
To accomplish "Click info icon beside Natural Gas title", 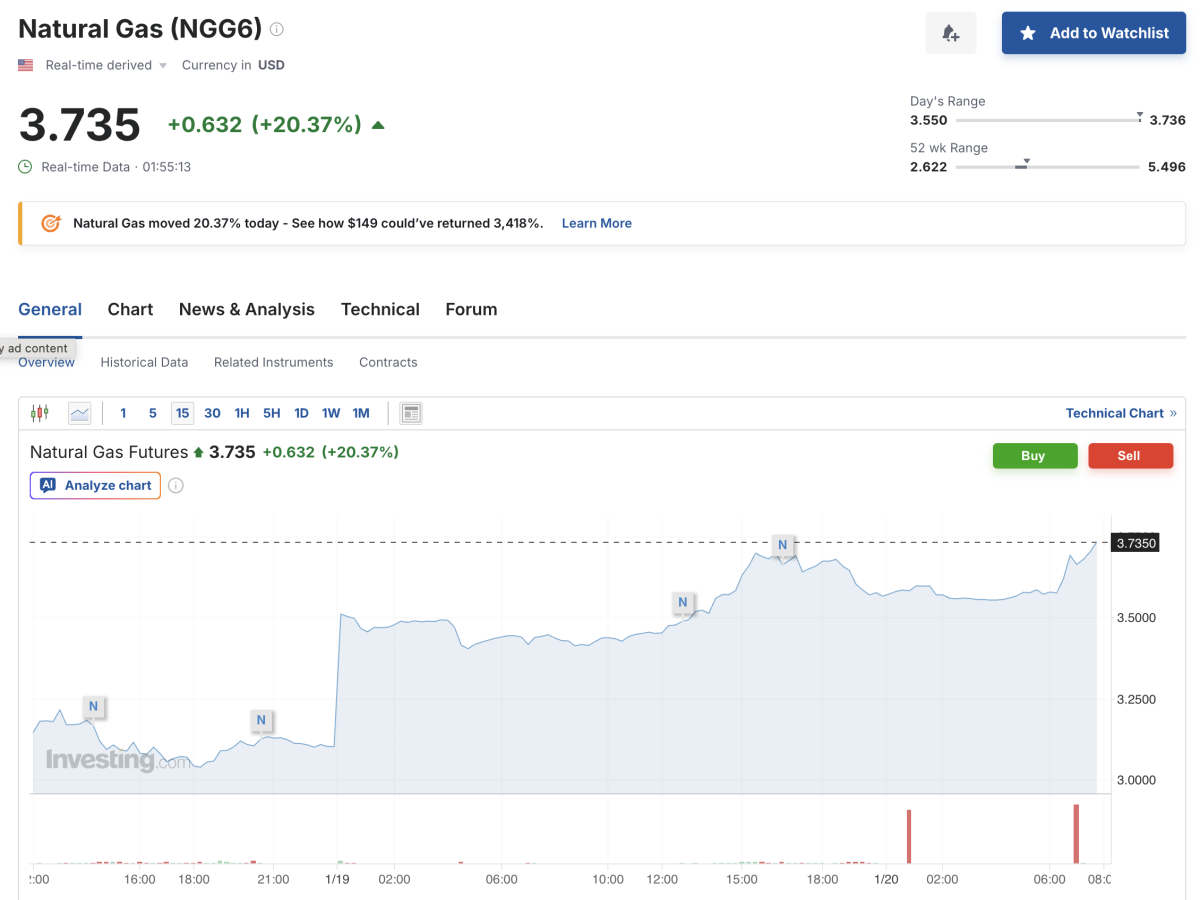I will pos(277,29).
